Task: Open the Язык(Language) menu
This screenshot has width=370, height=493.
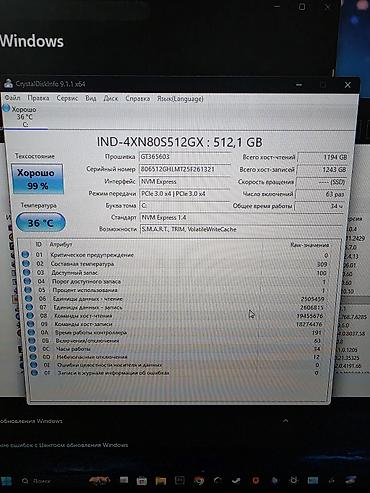Action: click(180, 99)
